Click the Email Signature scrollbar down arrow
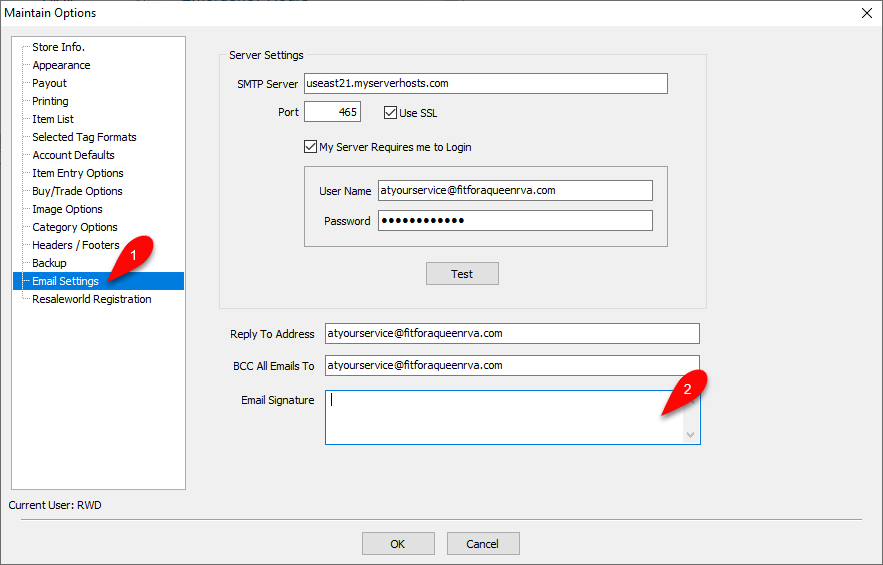 click(x=690, y=435)
